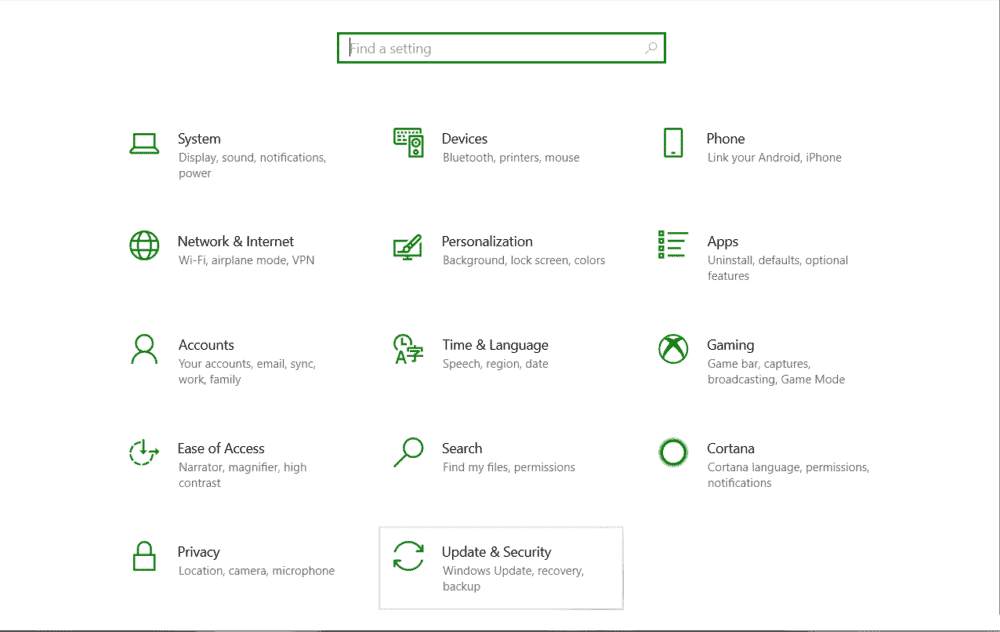Click the Update & Security refresh arrows icon
This screenshot has height=632, width=1000.
tap(408, 556)
